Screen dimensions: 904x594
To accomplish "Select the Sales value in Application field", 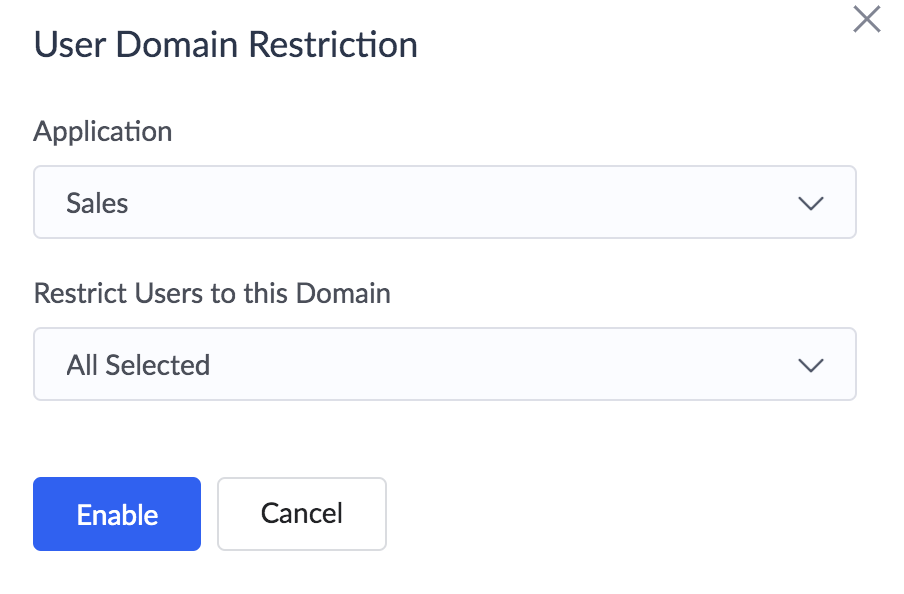I will [97, 203].
